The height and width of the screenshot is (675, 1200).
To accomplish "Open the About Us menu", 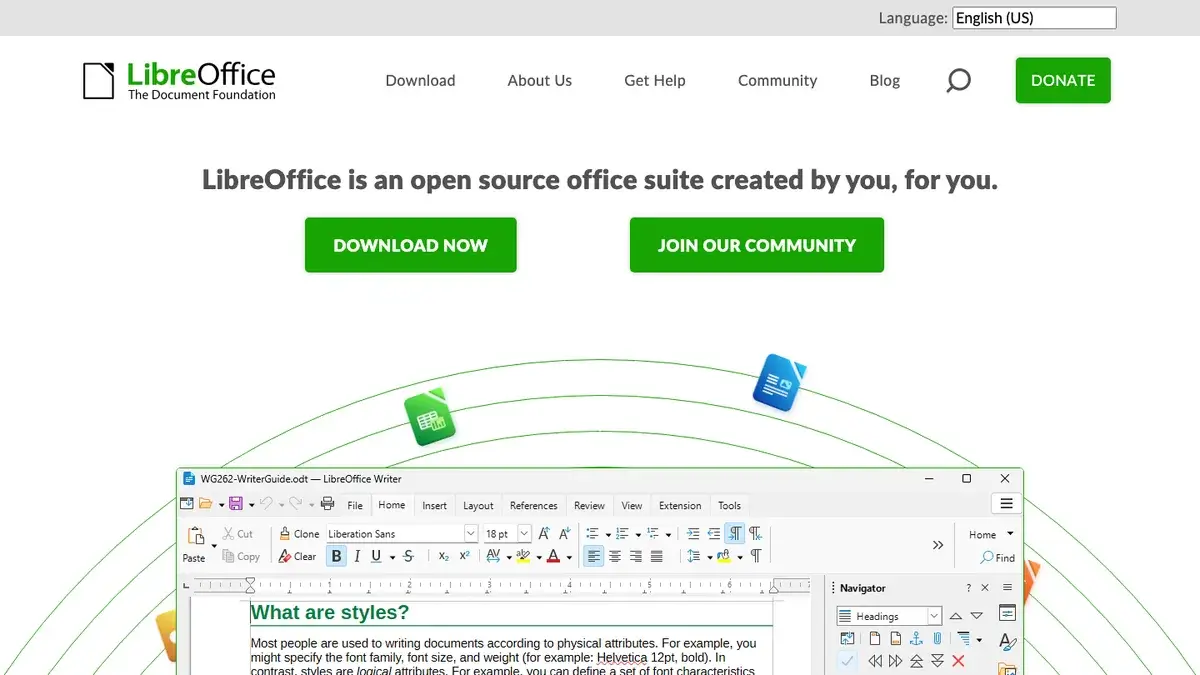I will pyautogui.click(x=540, y=80).
